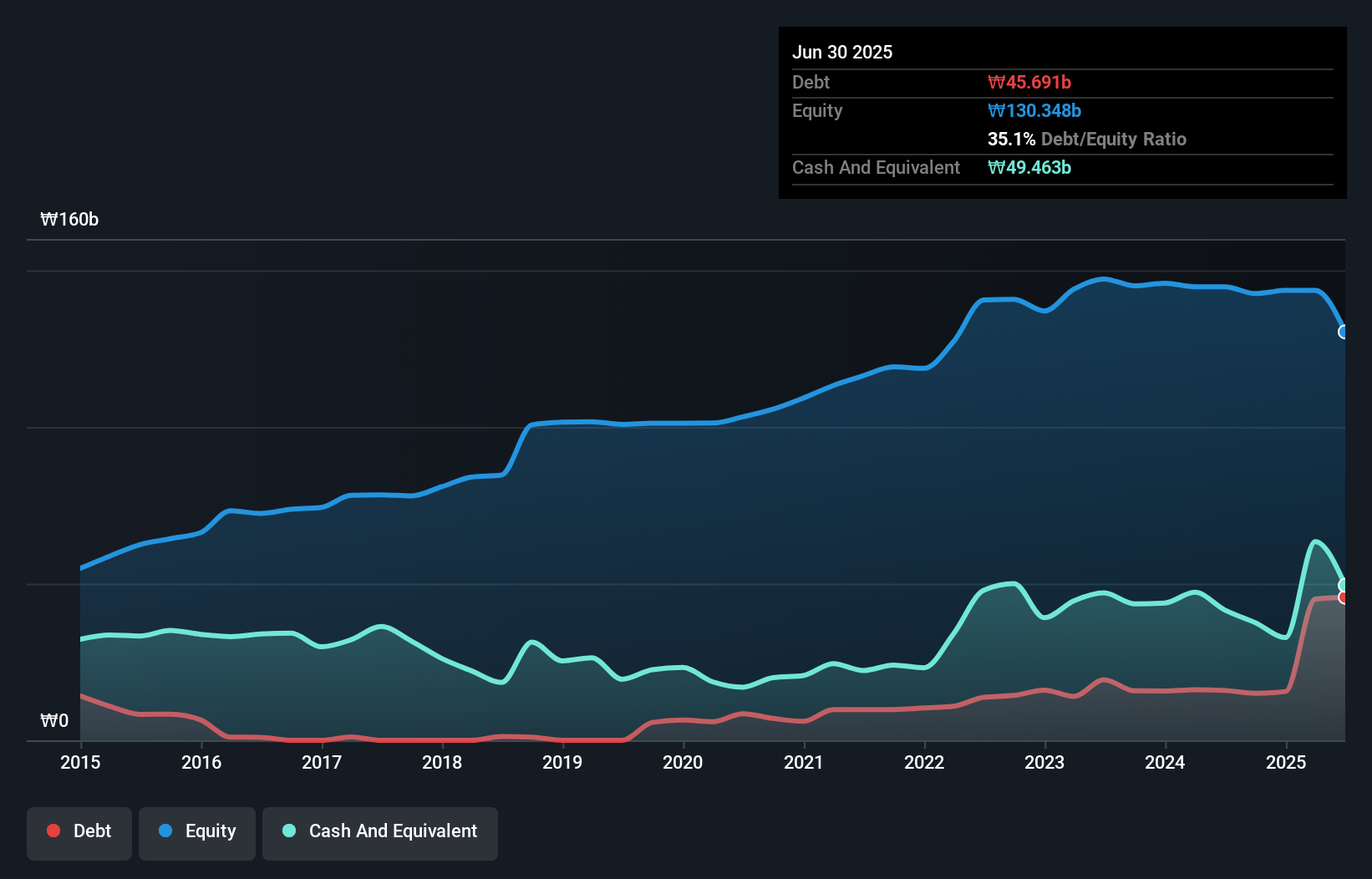Click the blue dot in Equity legend
The height and width of the screenshot is (879, 1372).
[165, 831]
